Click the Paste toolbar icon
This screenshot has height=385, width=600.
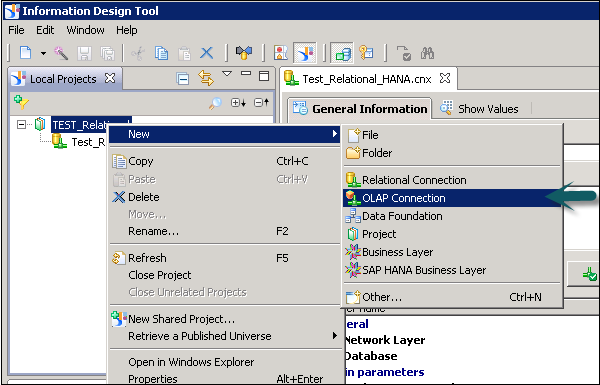[x=184, y=53]
